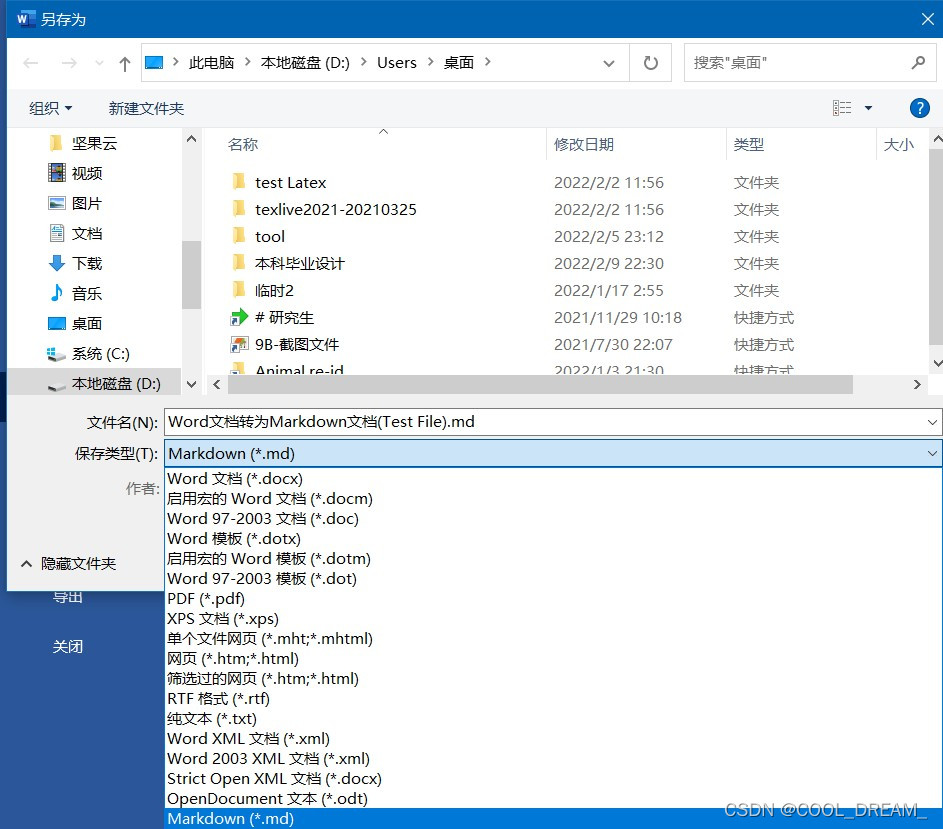This screenshot has height=829, width=943.
Task: Open the 组织 menu
Action: click(x=51, y=108)
